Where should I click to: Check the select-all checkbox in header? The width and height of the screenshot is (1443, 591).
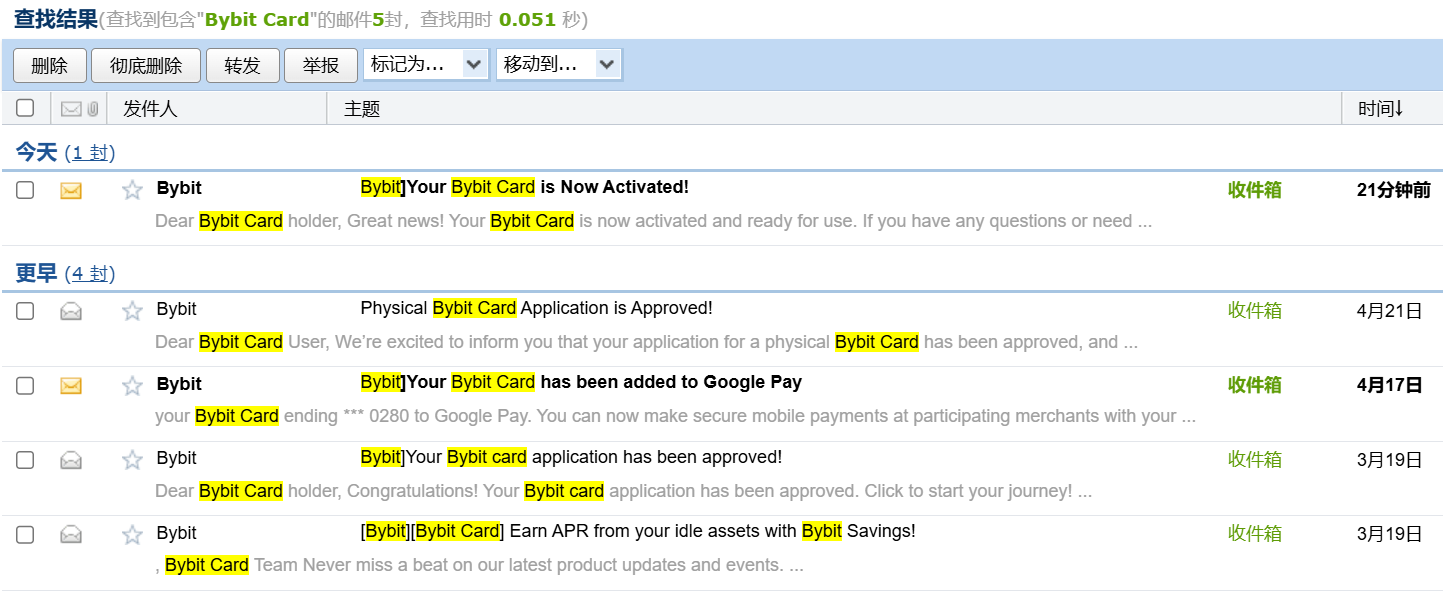[25, 108]
